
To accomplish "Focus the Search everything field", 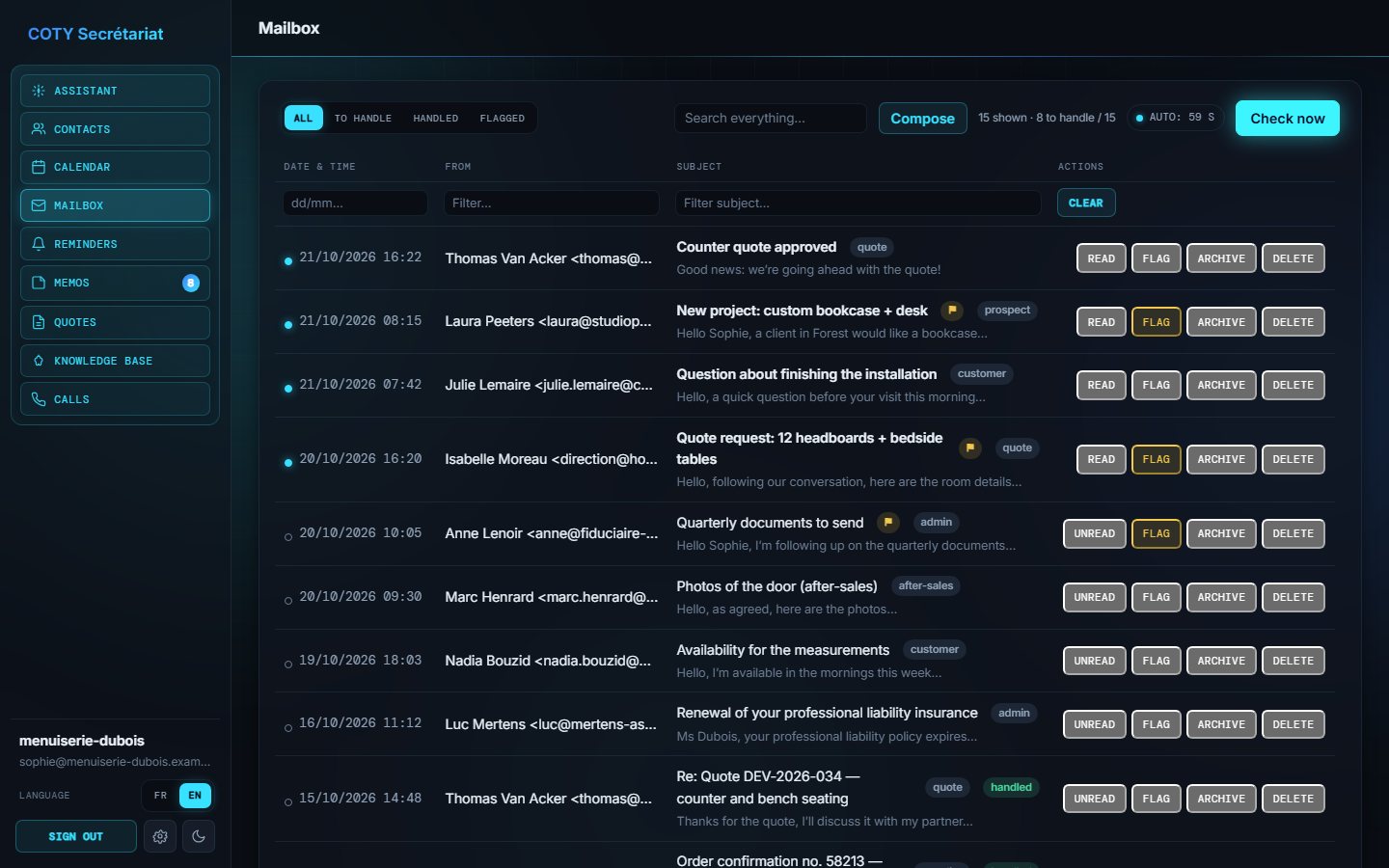I will [x=770, y=118].
